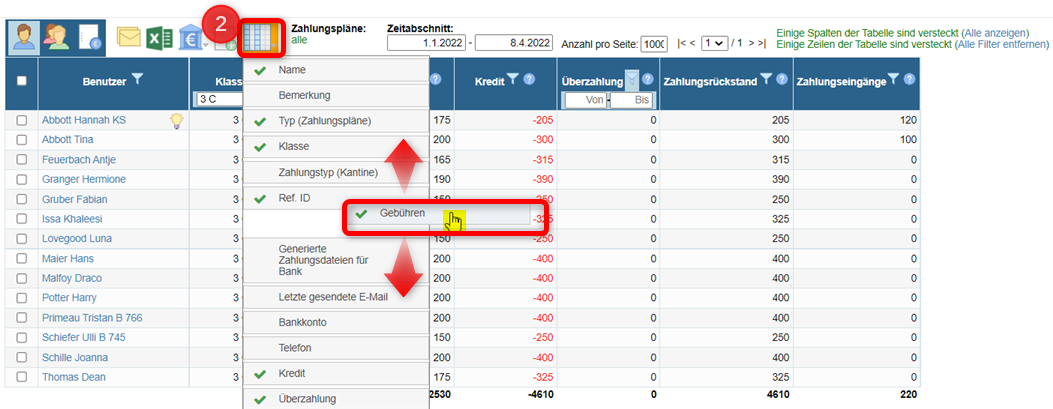This screenshot has height=409, width=1053.
Task: Open the table columns chooser icon
Action: pos(259,38)
